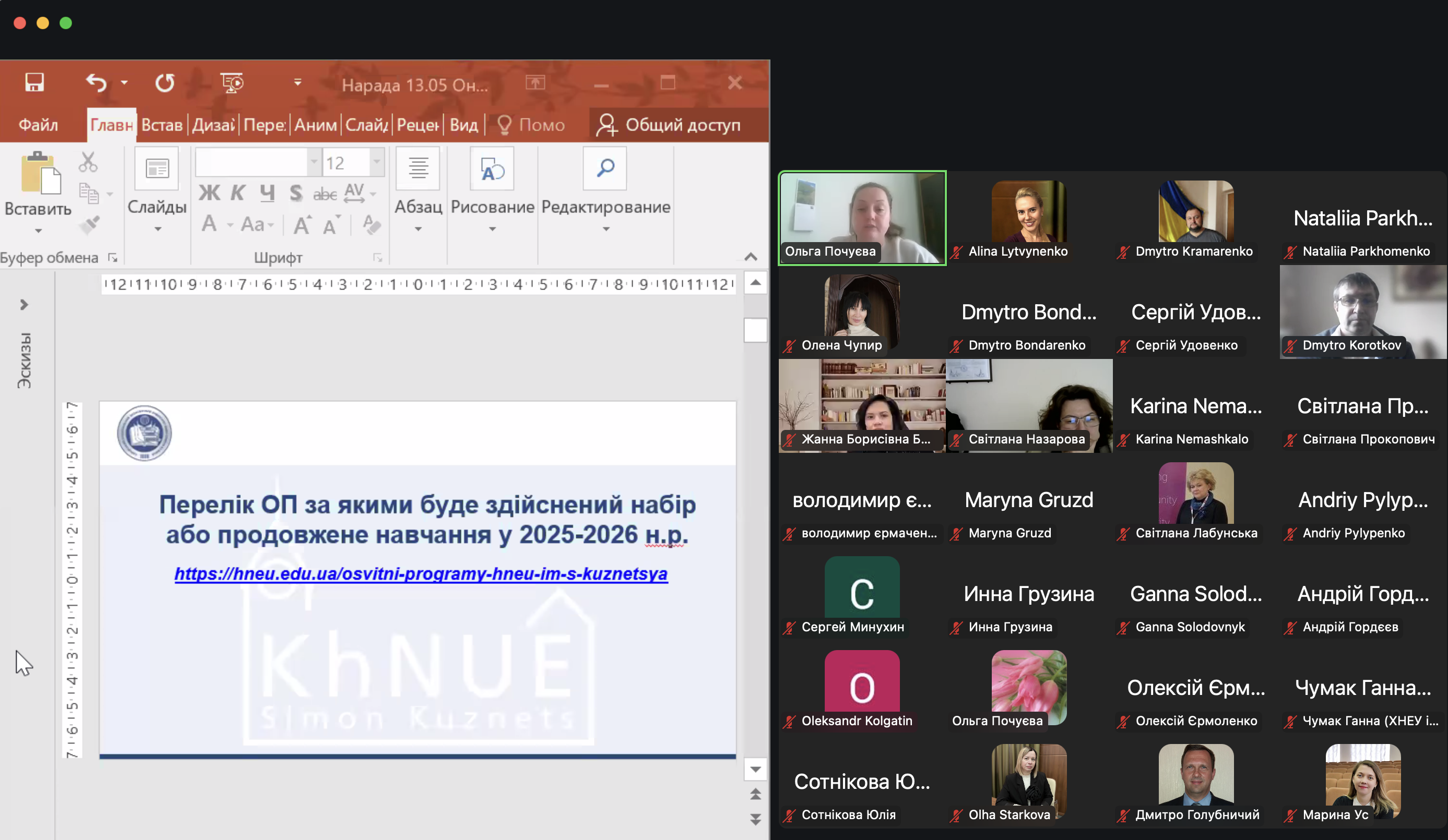Select Dmytro Kramarenko participant tile
Screen dimensions: 1448x840
(x=1196, y=218)
